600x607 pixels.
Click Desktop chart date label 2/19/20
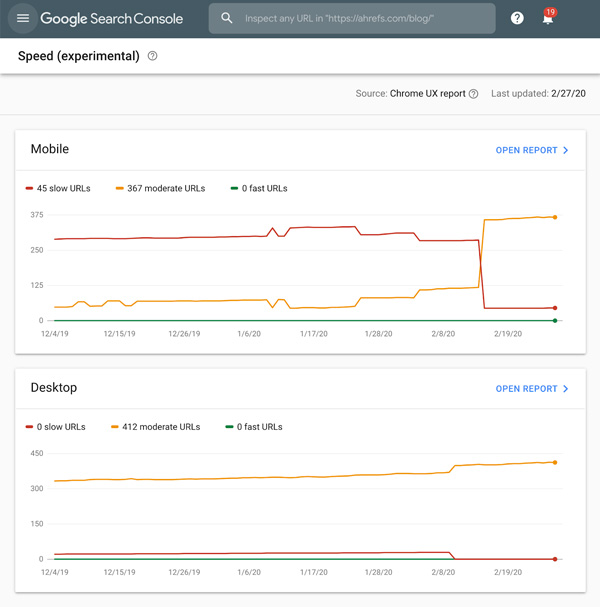(508, 572)
